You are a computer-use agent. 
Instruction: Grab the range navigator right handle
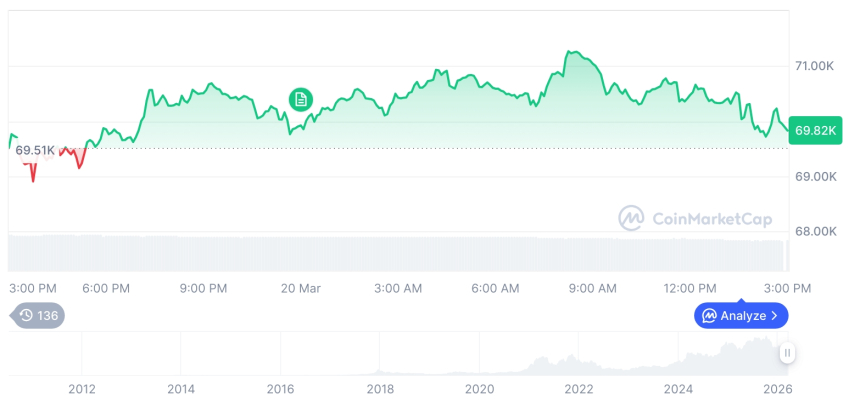click(788, 353)
